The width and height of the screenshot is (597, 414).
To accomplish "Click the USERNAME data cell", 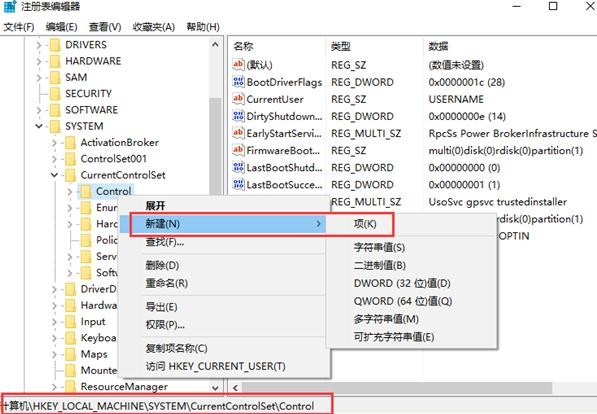I will tap(456, 99).
